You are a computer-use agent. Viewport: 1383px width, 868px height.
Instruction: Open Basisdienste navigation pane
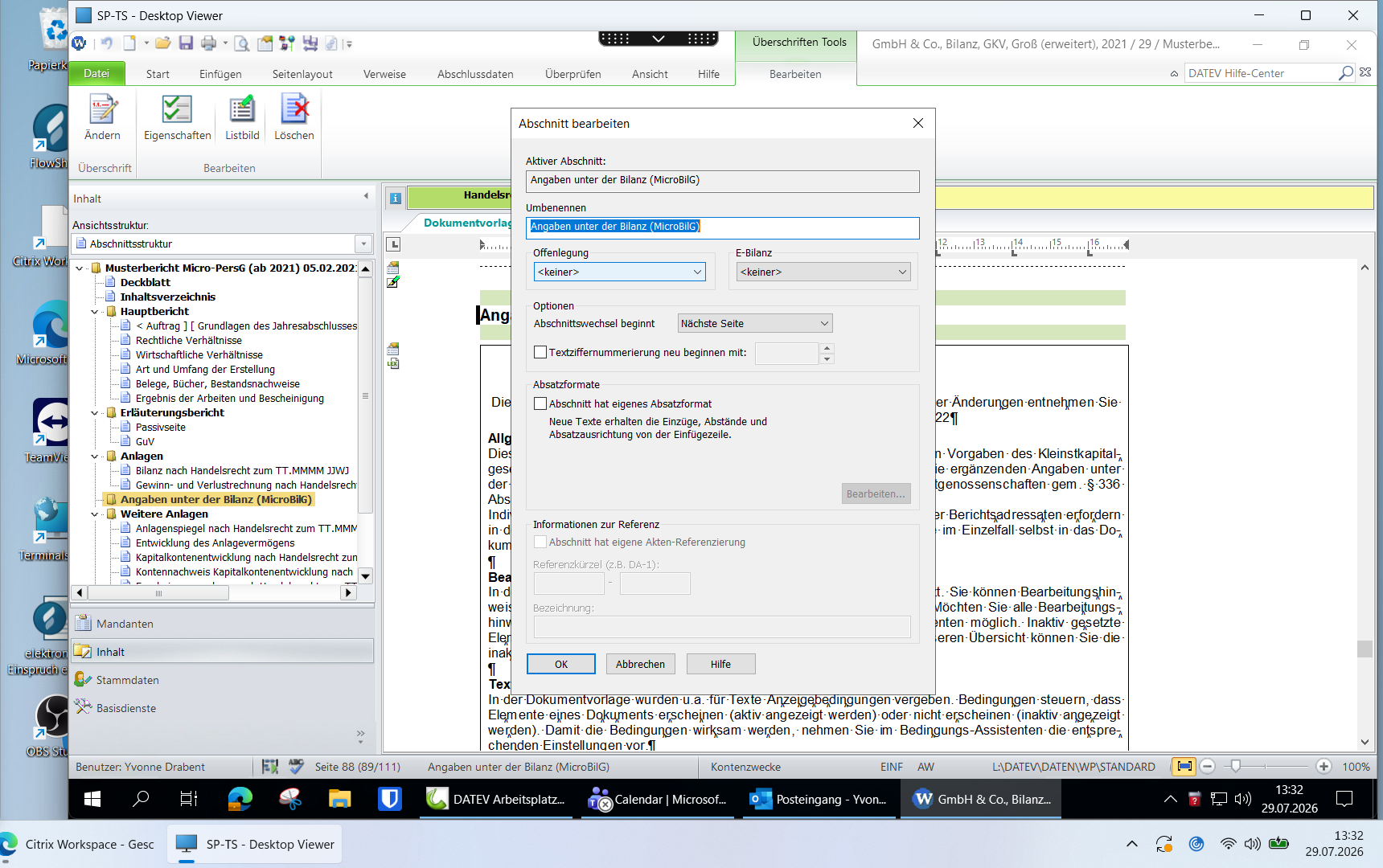[222, 708]
